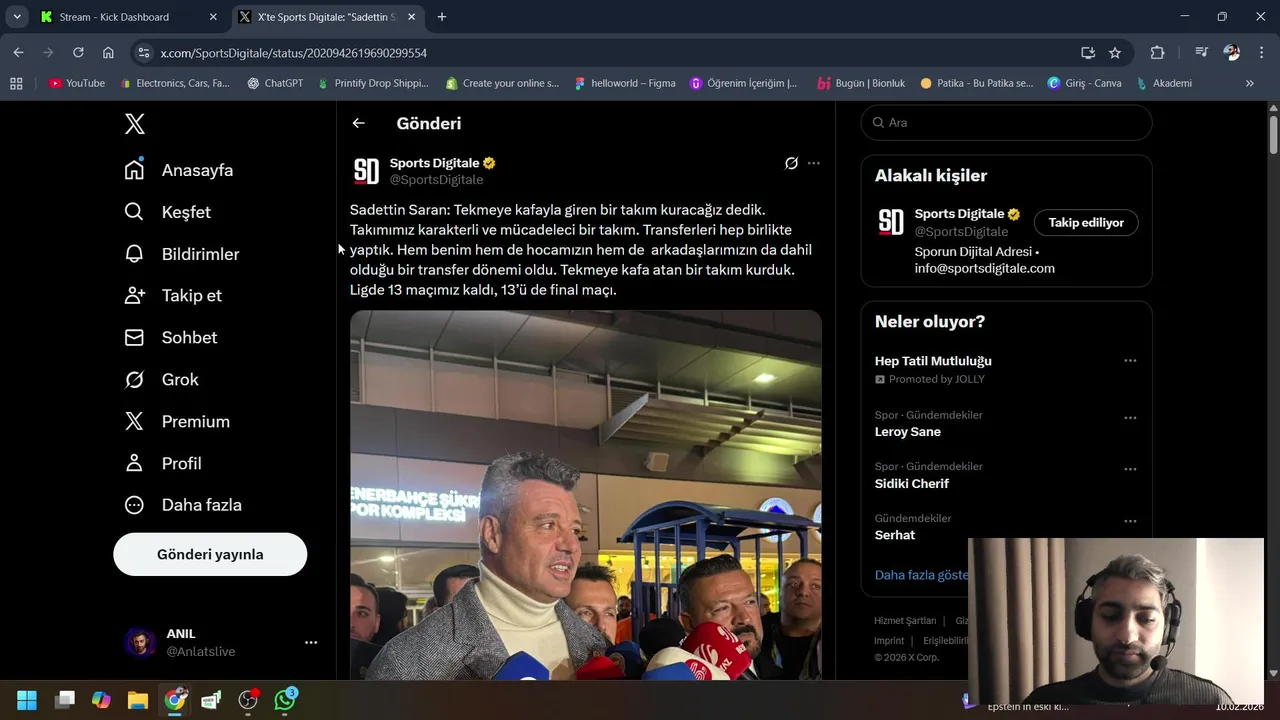Open the Extensions puzzle icon
The width and height of the screenshot is (1280, 720).
click(1158, 53)
